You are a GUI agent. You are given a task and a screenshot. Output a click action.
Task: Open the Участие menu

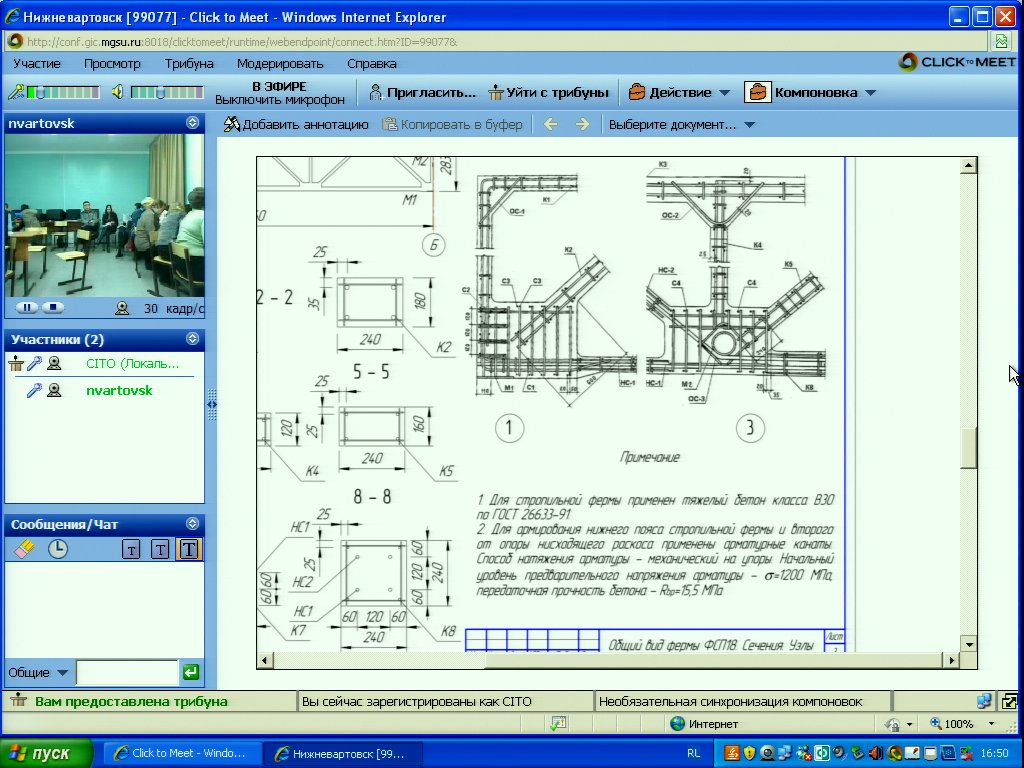pyautogui.click(x=37, y=63)
